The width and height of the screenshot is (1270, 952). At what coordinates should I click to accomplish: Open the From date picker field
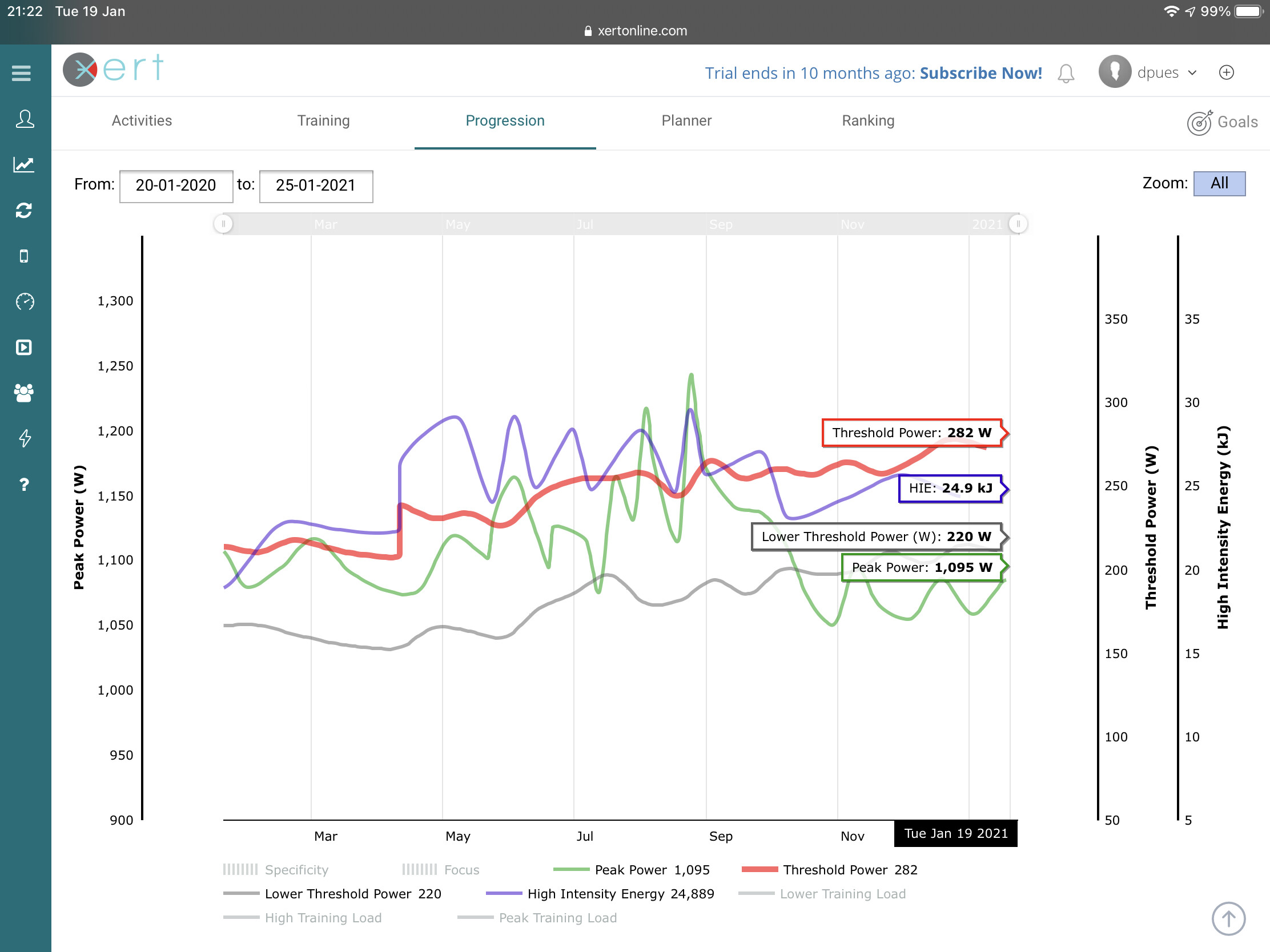click(176, 185)
